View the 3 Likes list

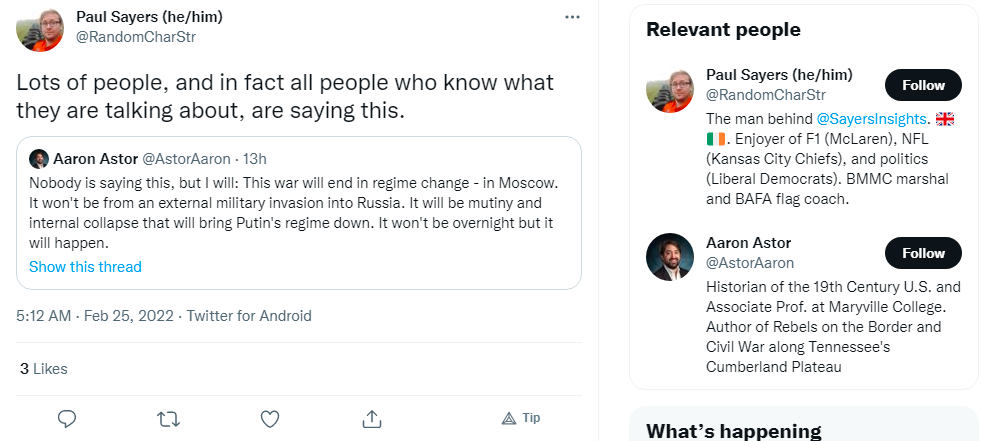pyautogui.click(x=43, y=369)
